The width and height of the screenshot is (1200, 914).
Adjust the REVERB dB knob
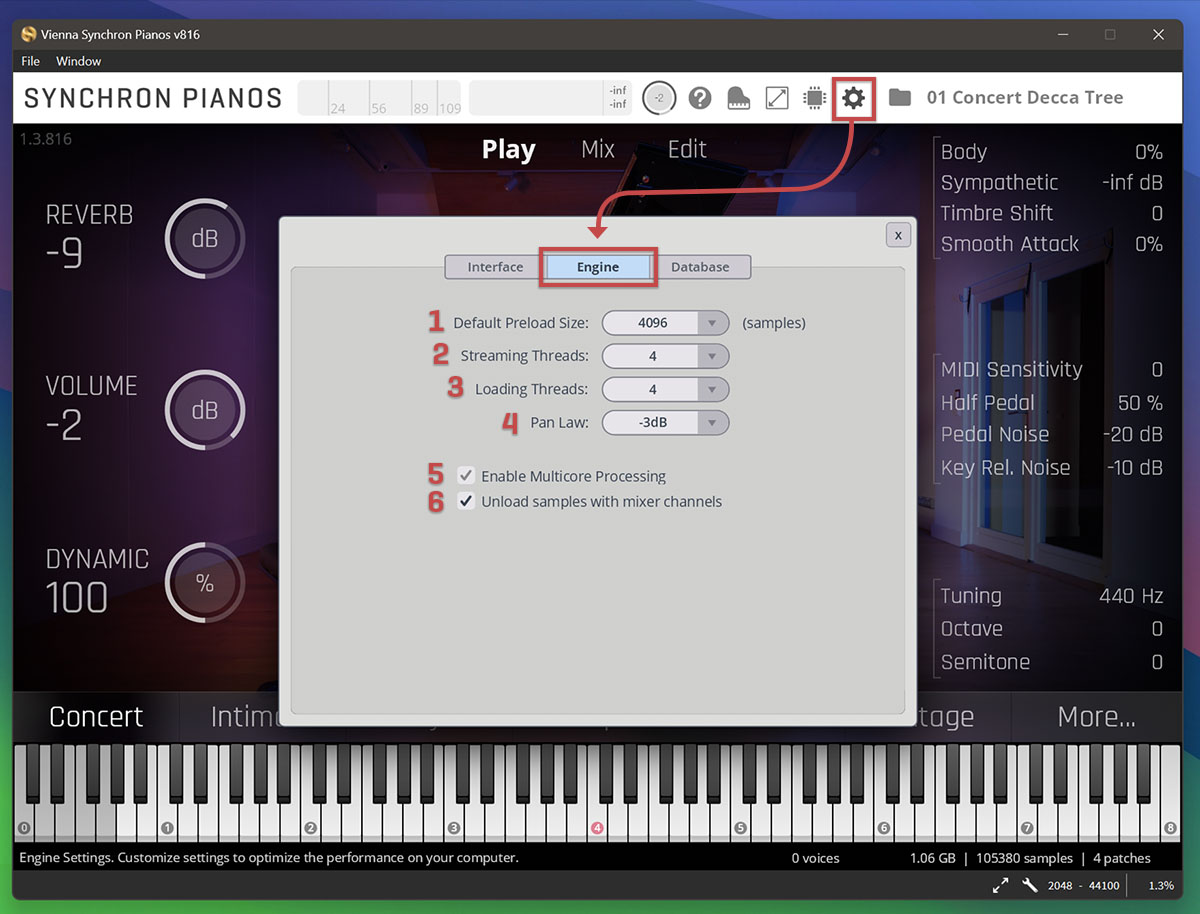pyautogui.click(x=204, y=239)
